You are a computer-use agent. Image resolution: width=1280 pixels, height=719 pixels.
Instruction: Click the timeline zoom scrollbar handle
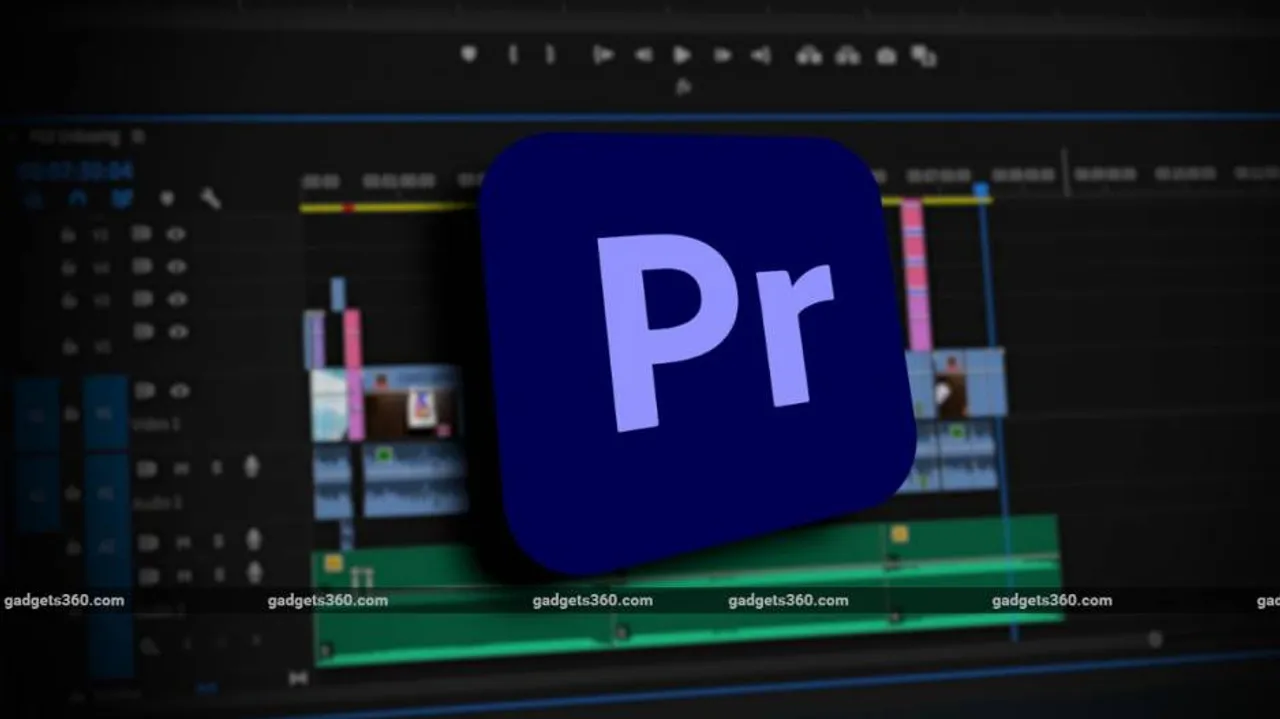1155,639
